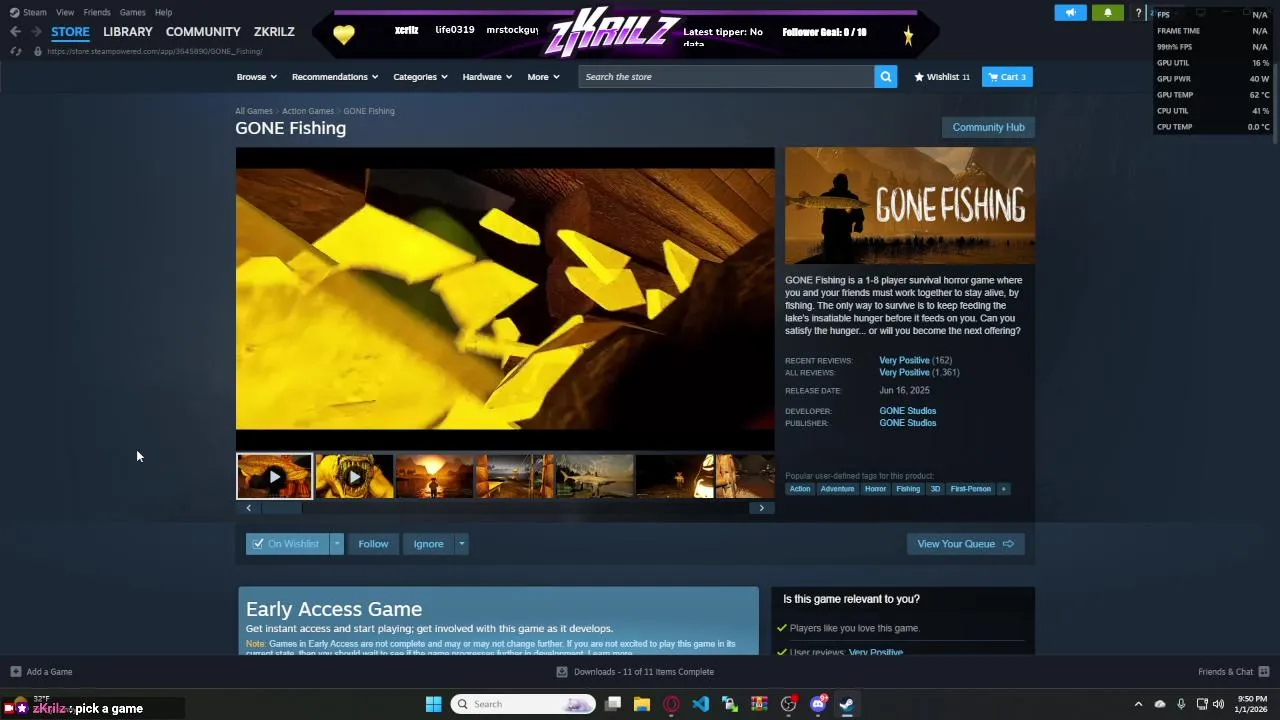Open the wishlist options dropdown arrow
Screen dimensions: 1280x720
point(336,544)
